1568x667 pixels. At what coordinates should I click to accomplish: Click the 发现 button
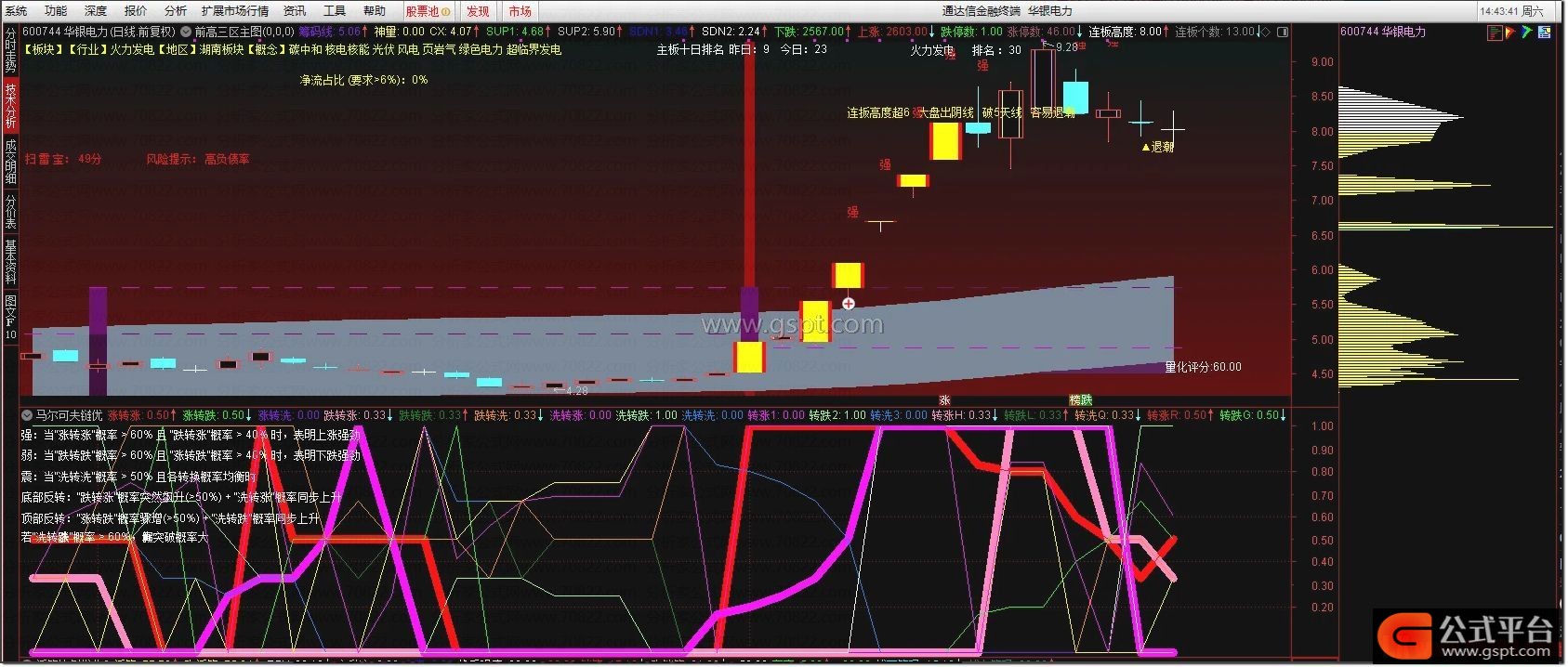(478, 11)
